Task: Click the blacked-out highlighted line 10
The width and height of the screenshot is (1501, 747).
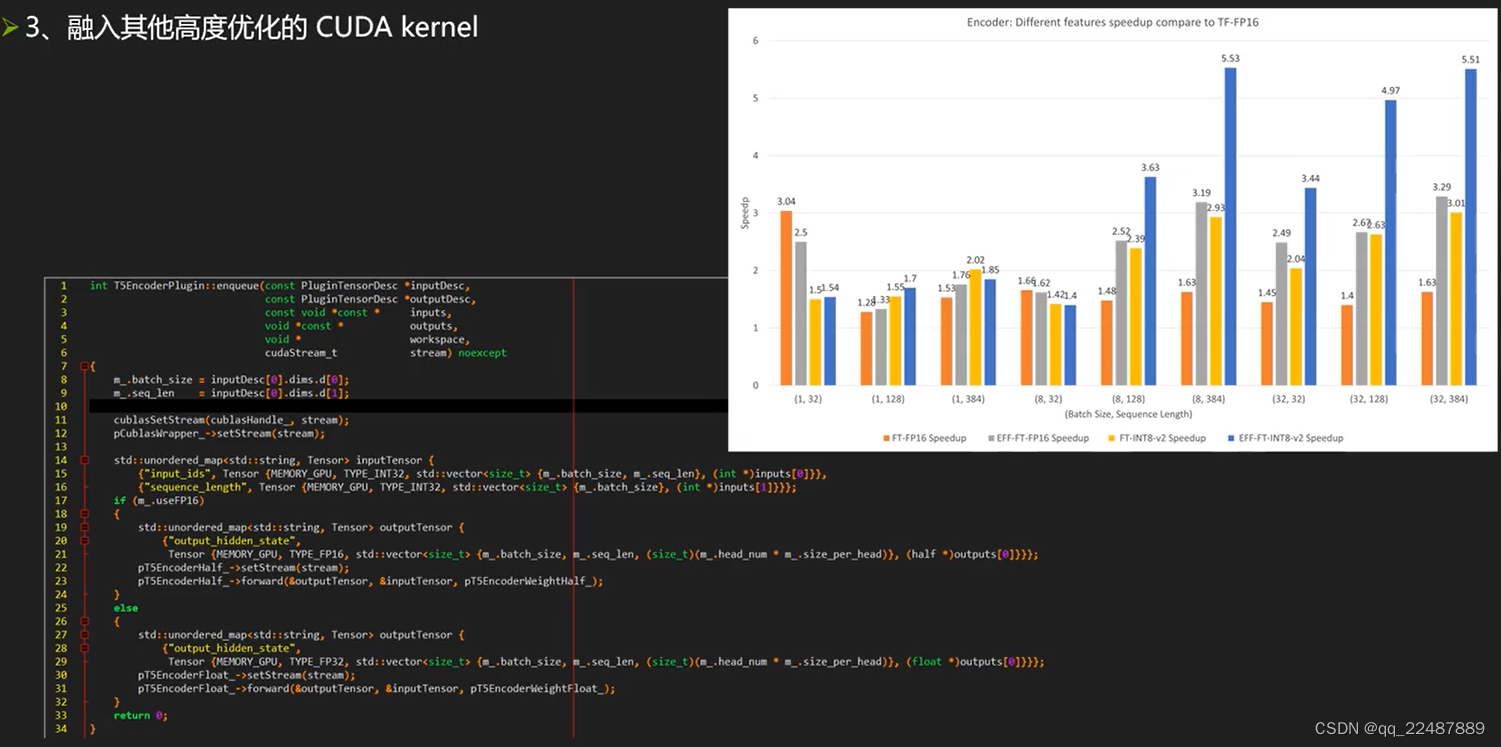Action: click(409, 407)
